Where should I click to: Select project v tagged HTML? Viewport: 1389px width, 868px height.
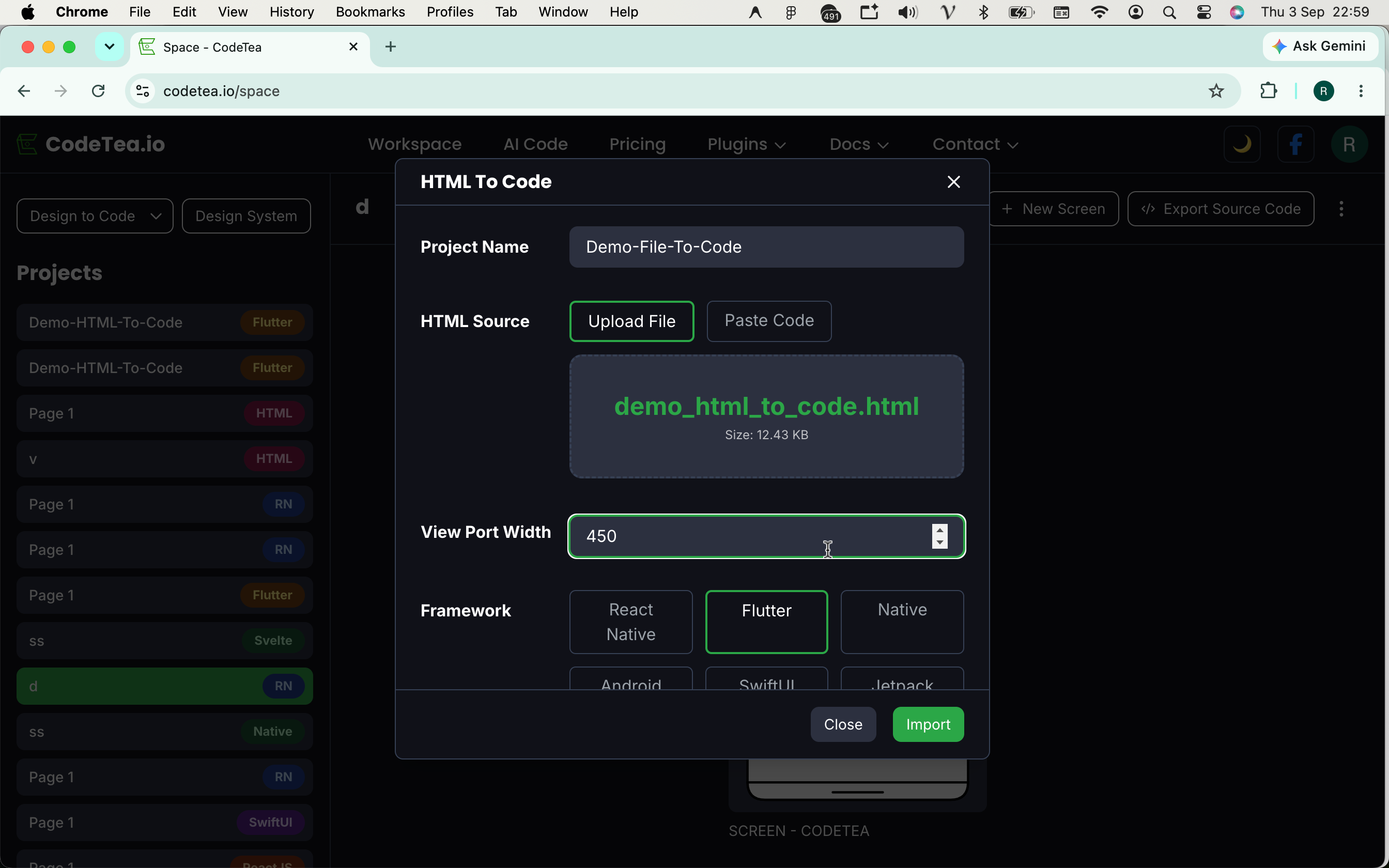165,459
